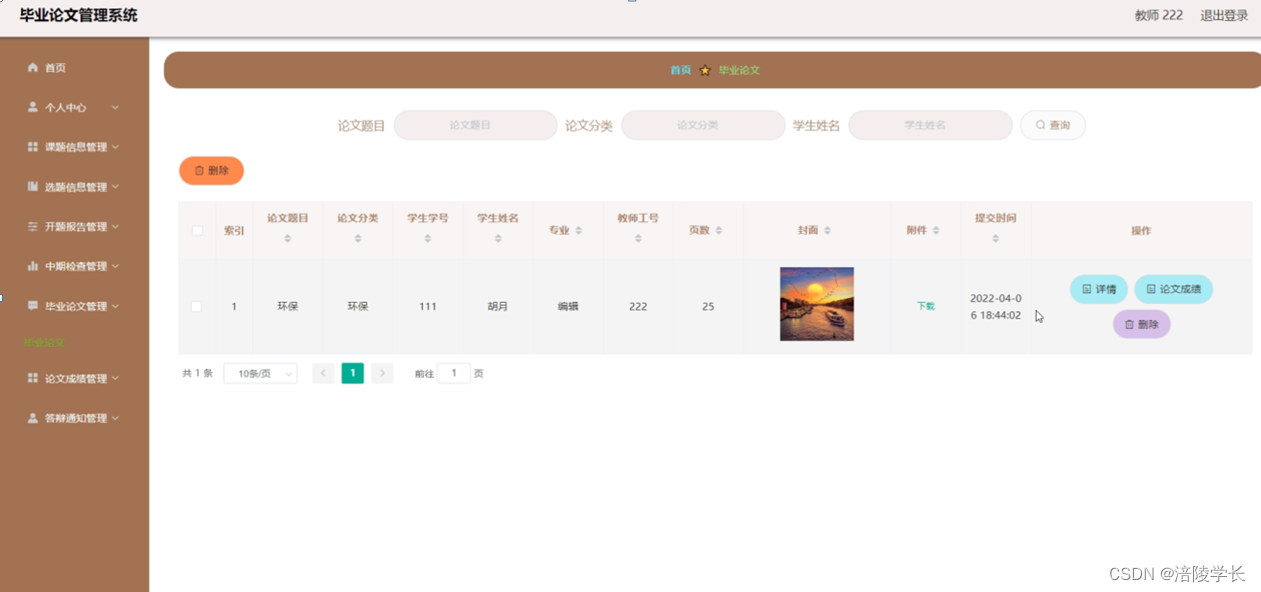Click 教师 222 user label
Screen dimensions: 1261x592
pyautogui.click(x=1159, y=15)
